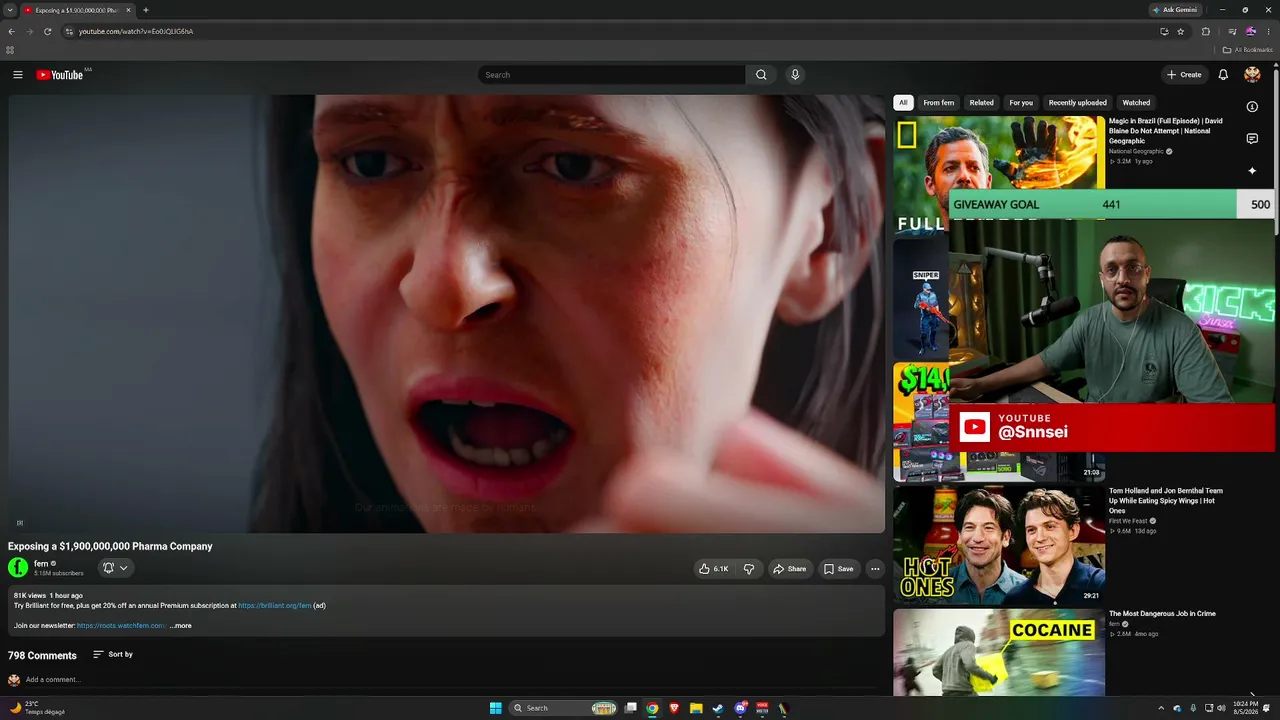Share the video with the Share button
This screenshot has width=1280, height=720.
click(789, 569)
